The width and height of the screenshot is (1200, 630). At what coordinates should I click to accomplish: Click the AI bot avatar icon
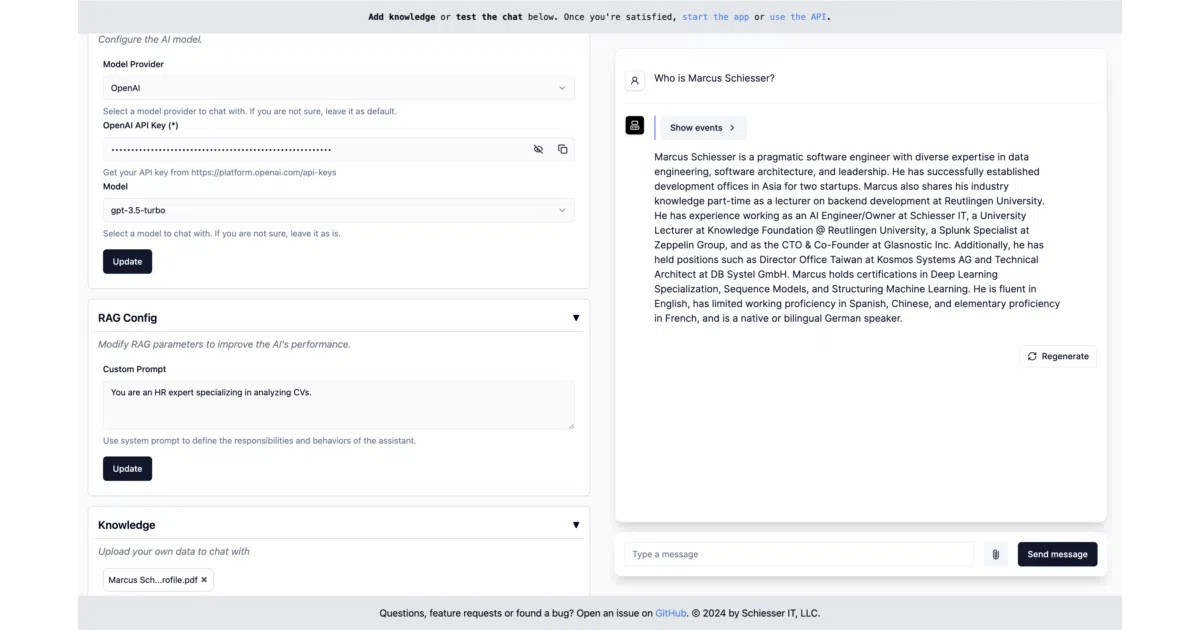(634, 125)
